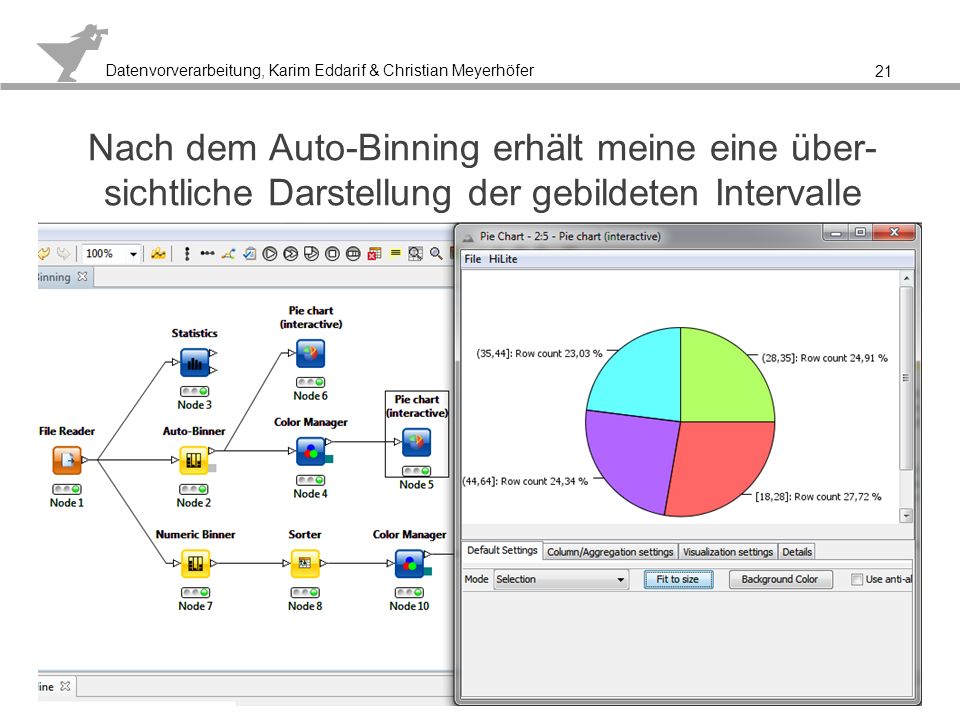
Task: Click the Configure node checklist icon
Action: (x=249, y=253)
